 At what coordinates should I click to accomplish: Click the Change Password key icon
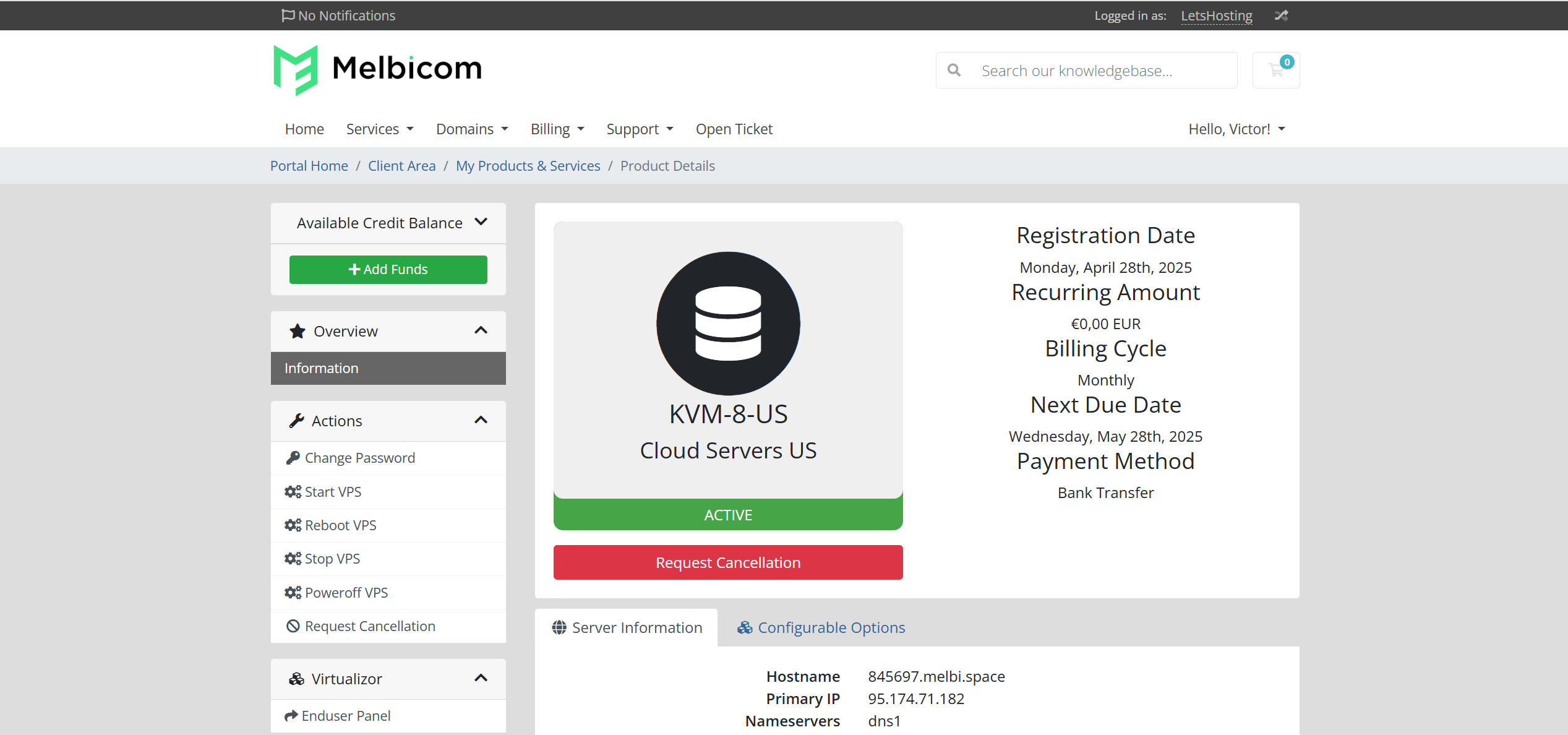coord(293,458)
